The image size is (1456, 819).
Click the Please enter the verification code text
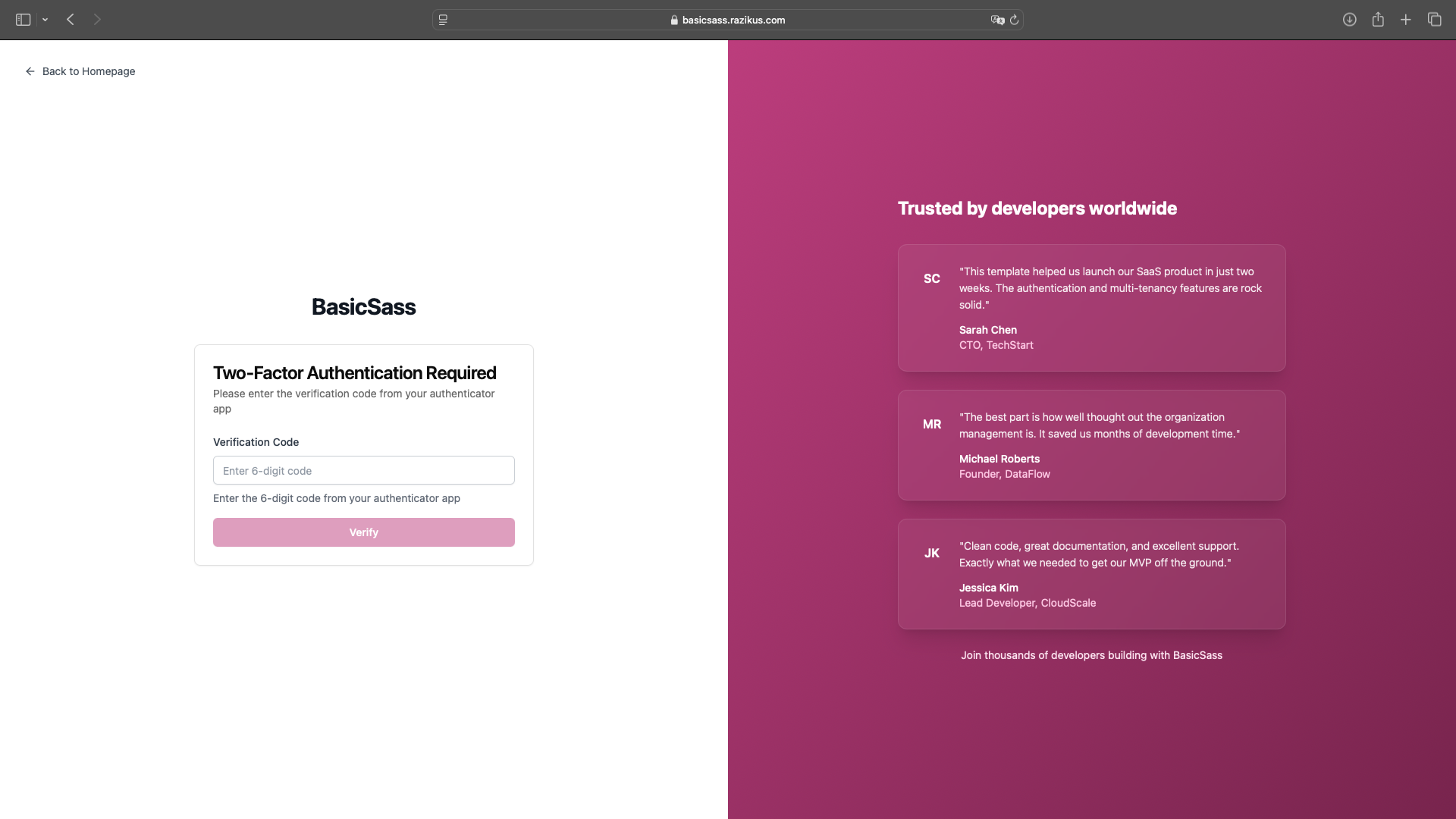click(x=354, y=401)
